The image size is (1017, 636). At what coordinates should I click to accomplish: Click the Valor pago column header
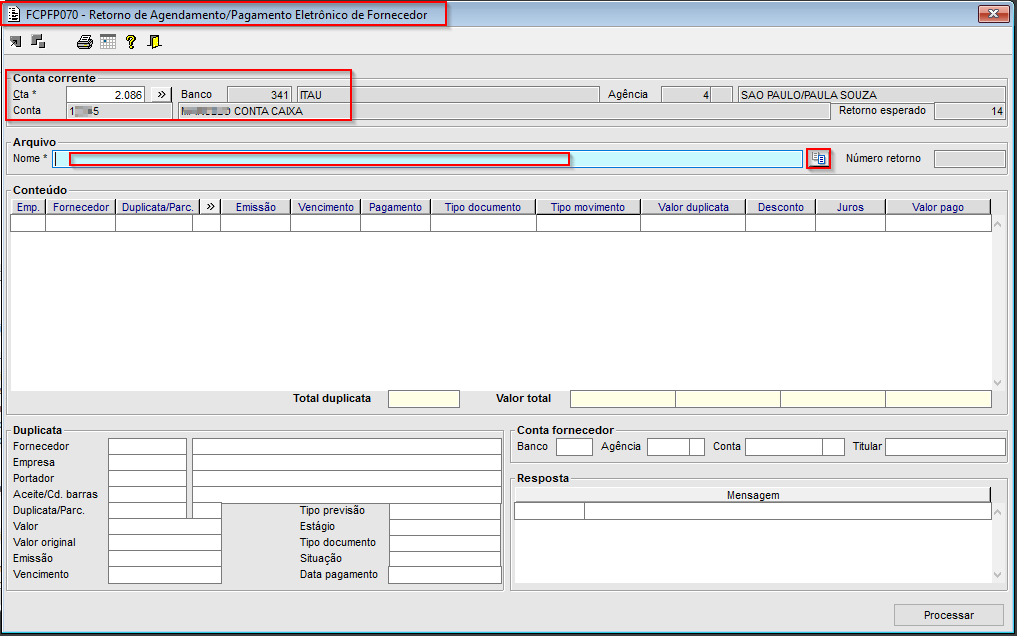point(938,207)
